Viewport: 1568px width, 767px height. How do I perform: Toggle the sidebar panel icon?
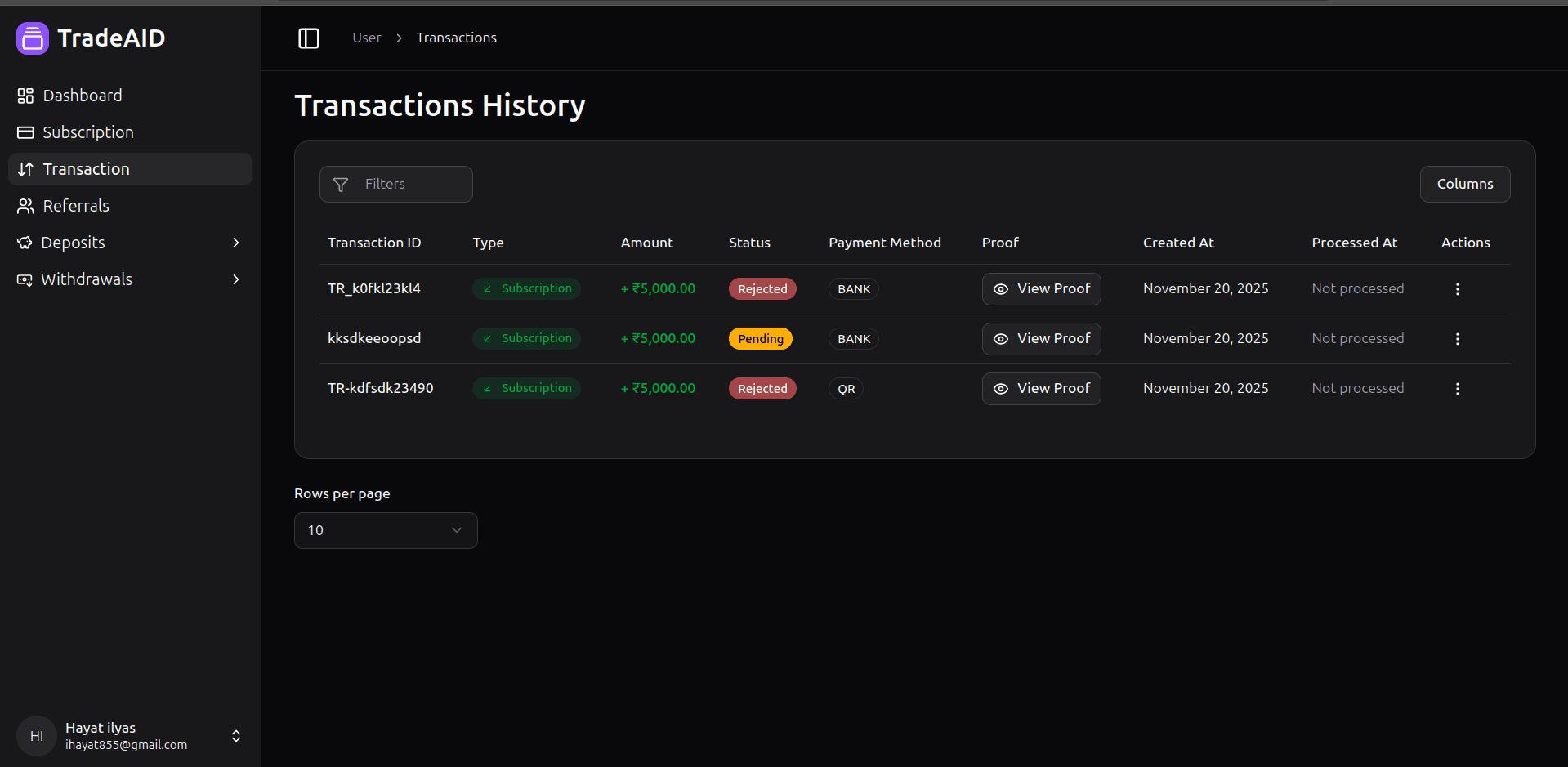(309, 38)
